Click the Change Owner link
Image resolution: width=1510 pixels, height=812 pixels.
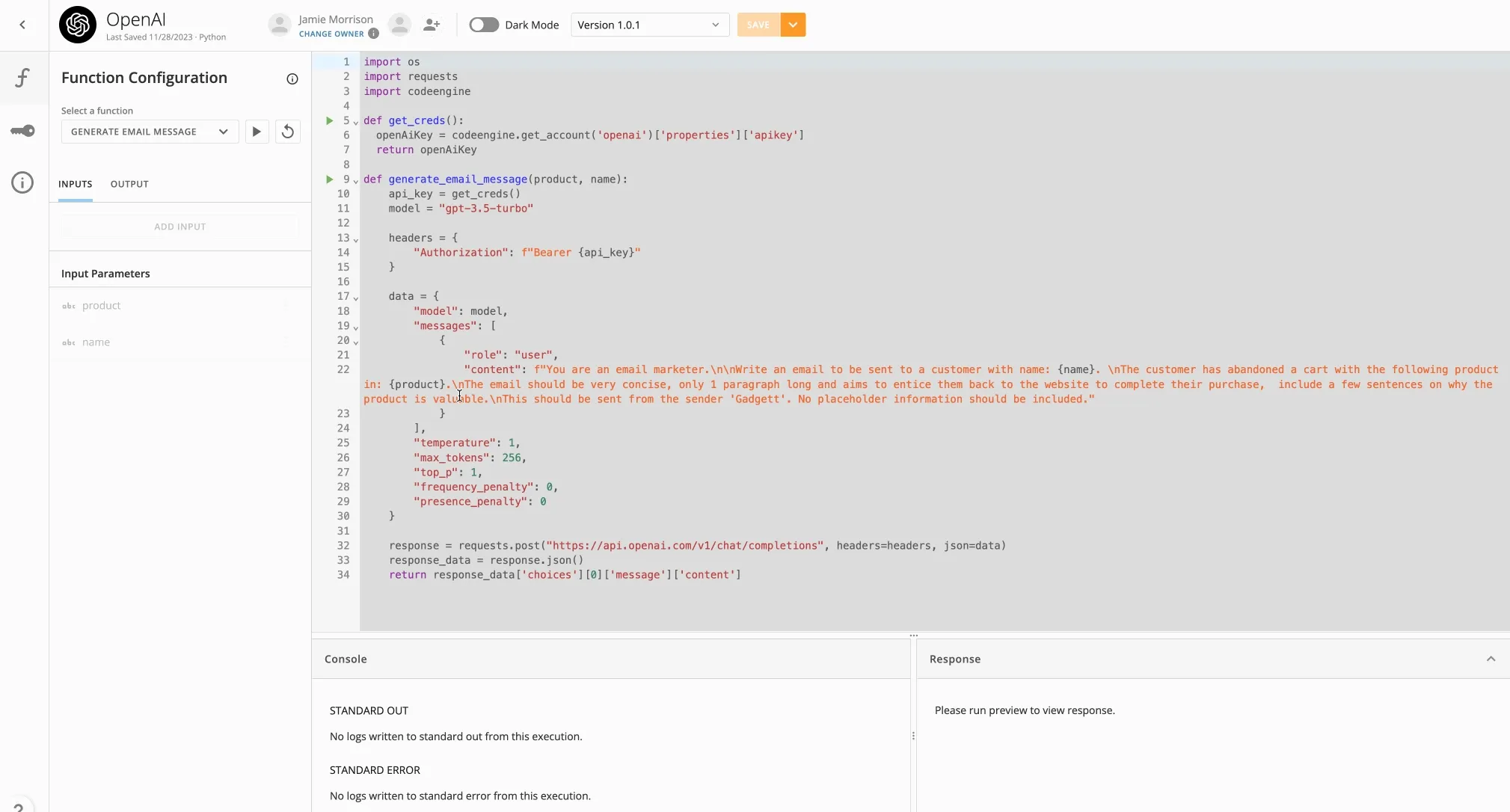331,34
